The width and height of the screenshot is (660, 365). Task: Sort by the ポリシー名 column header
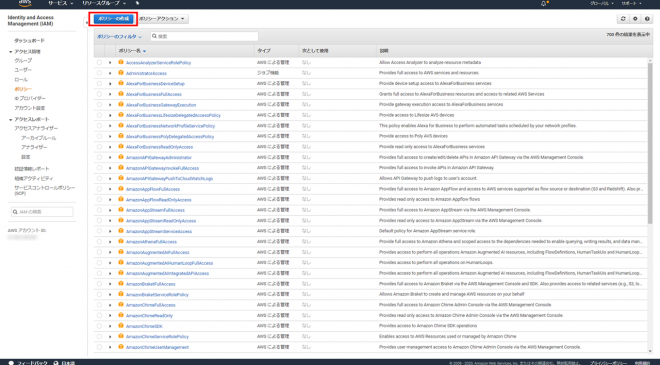tap(132, 51)
